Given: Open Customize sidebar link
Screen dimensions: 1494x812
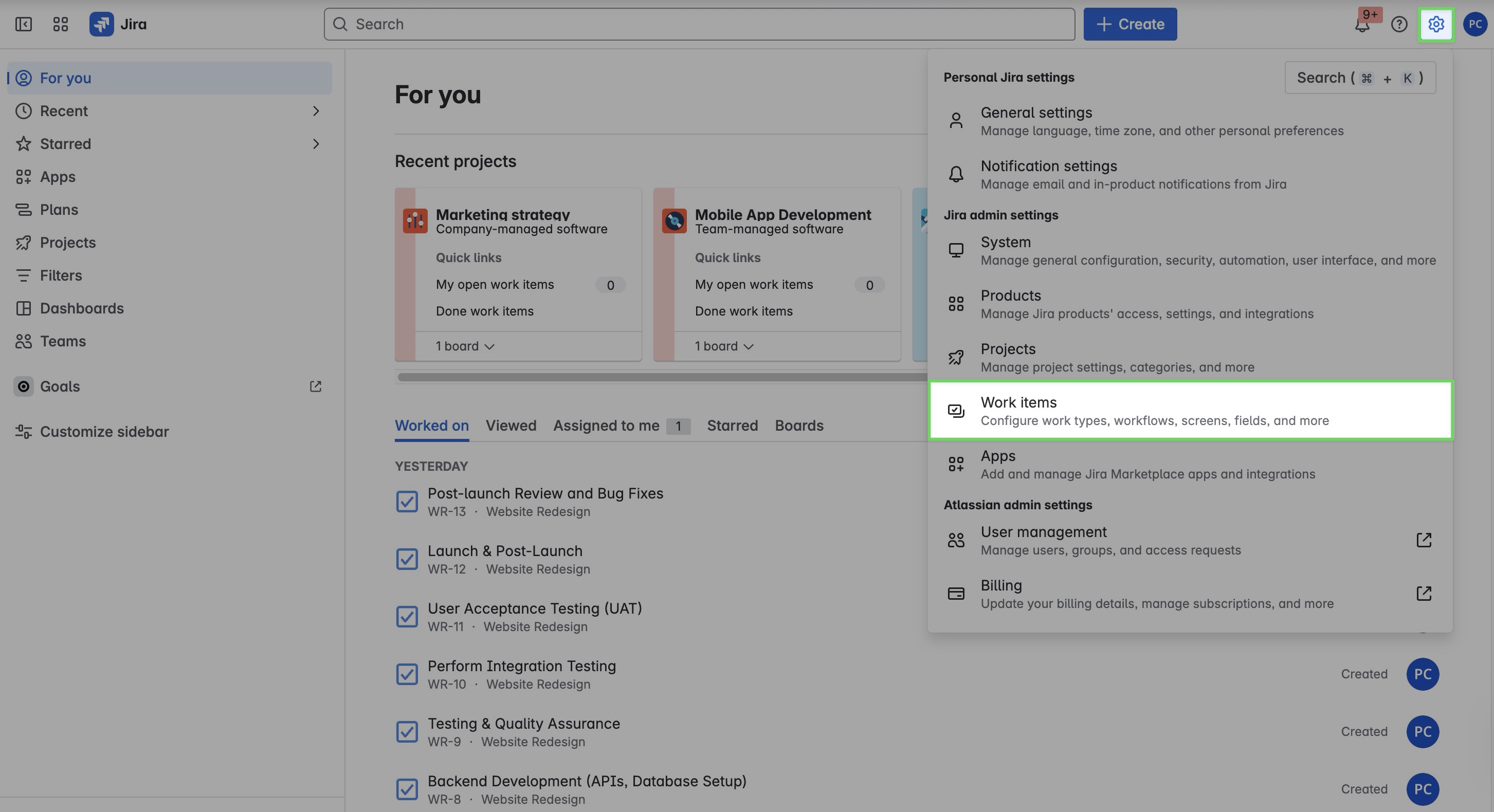Looking at the screenshot, I should [x=104, y=432].
